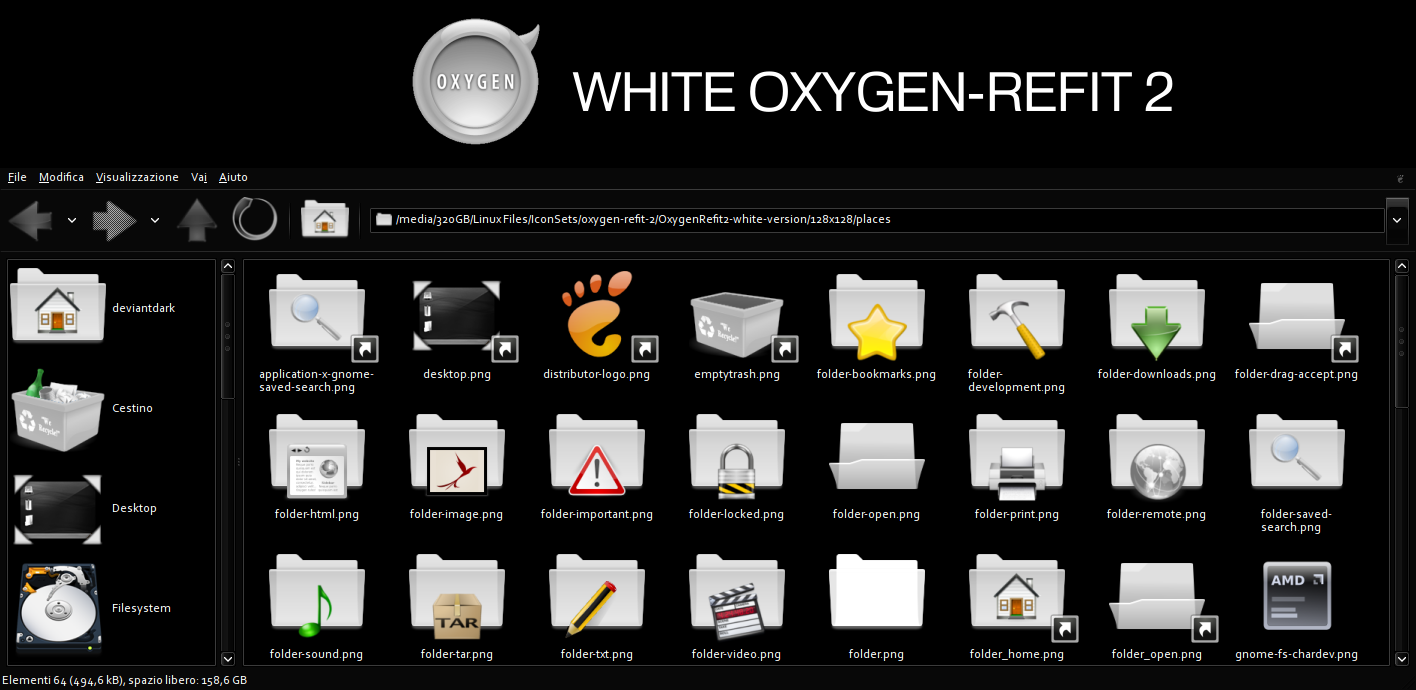Expand the location bar dropdown
The width and height of the screenshot is (1416, 690).
[x=1397, y=220]
